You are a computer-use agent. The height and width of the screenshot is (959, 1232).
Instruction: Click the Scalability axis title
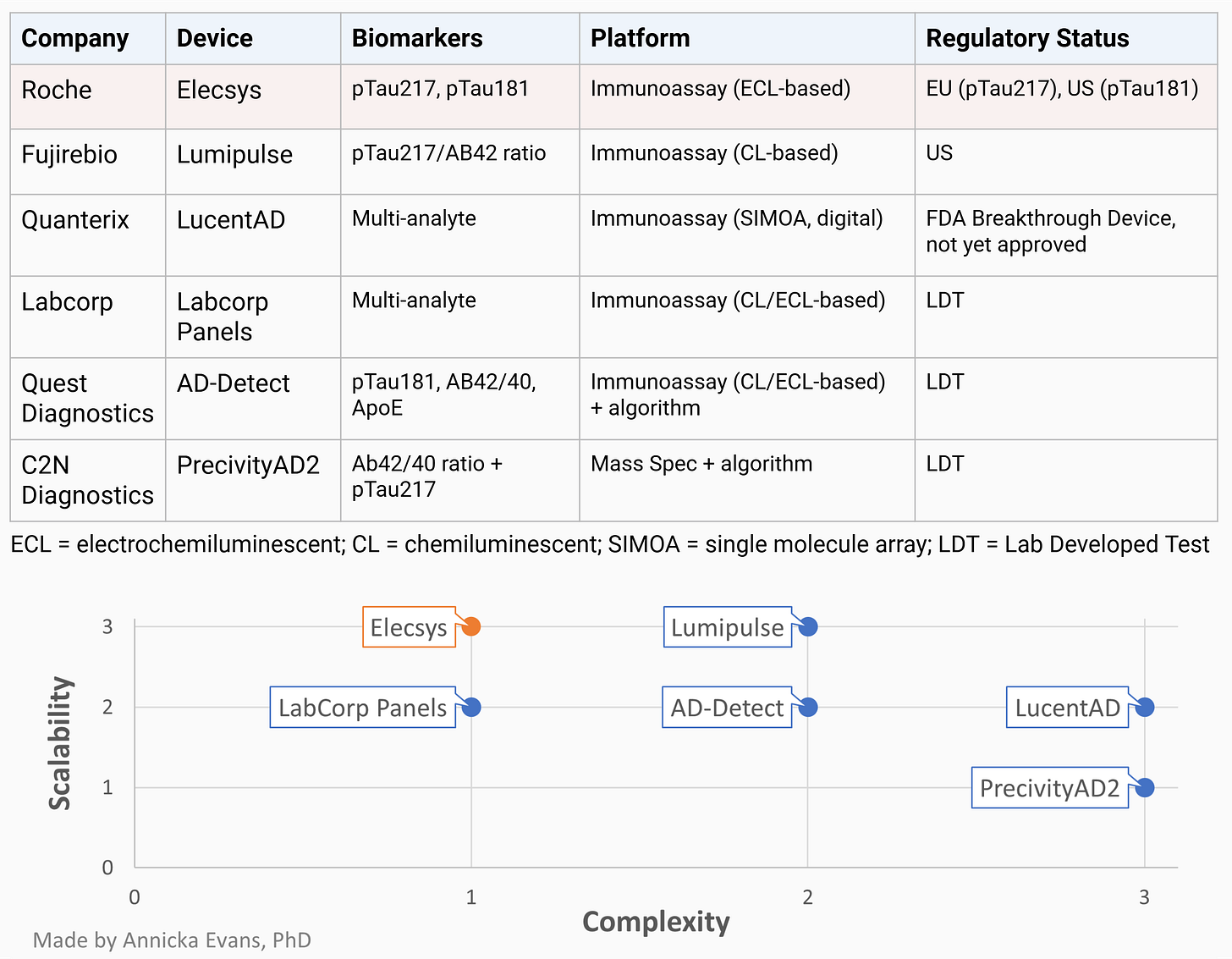60,743
